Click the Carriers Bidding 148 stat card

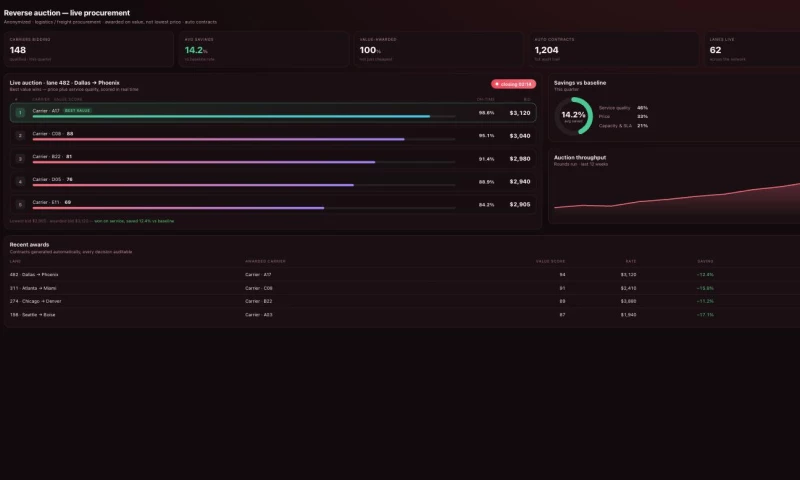[89, 49]
